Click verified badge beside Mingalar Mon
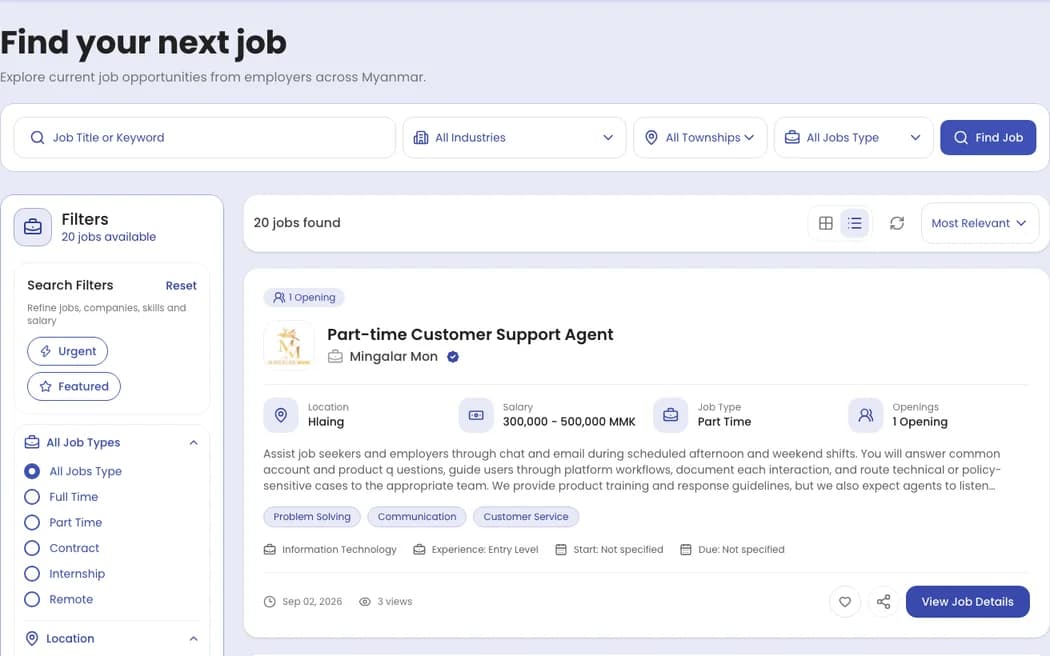The width and height of the screenshot is (1050, 656). (x=453, y=357)
